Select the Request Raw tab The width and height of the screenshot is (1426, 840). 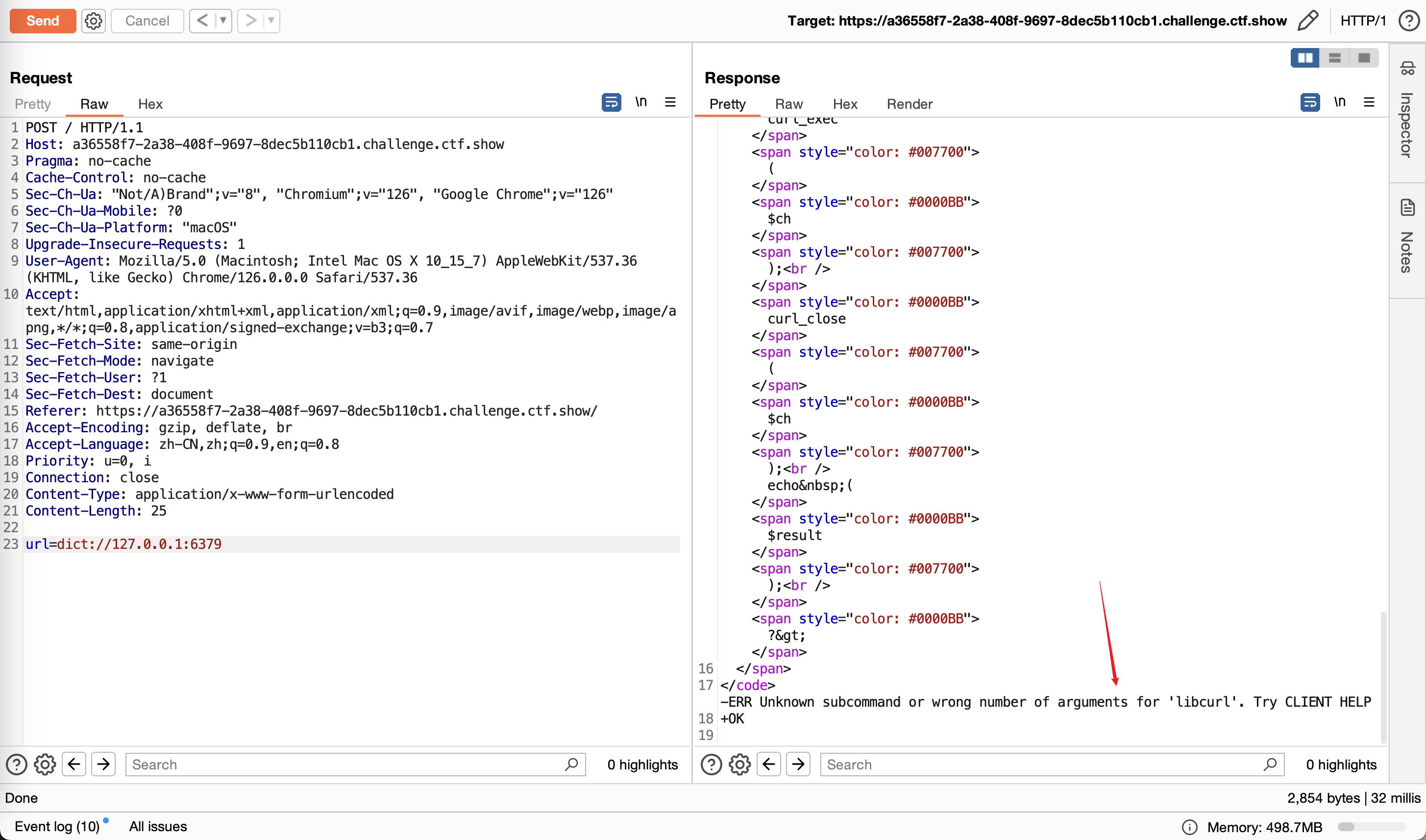click(94, 104)
